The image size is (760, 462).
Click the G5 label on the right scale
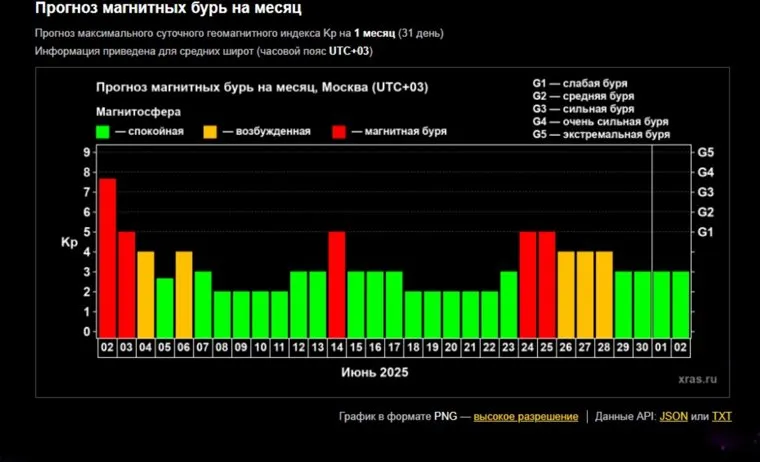pos(705,152)
